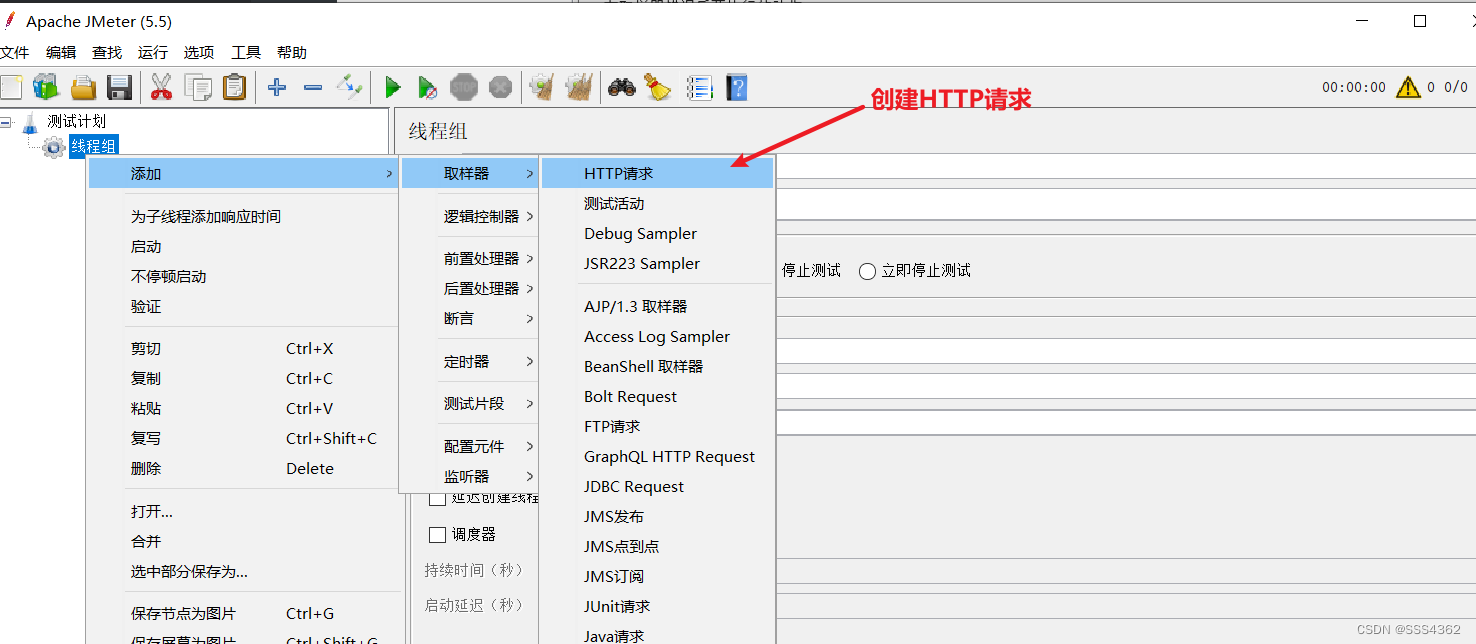Screen dimensions: 1476x644
Task: Click the Open folder toolbar icon
Action: 83,88
